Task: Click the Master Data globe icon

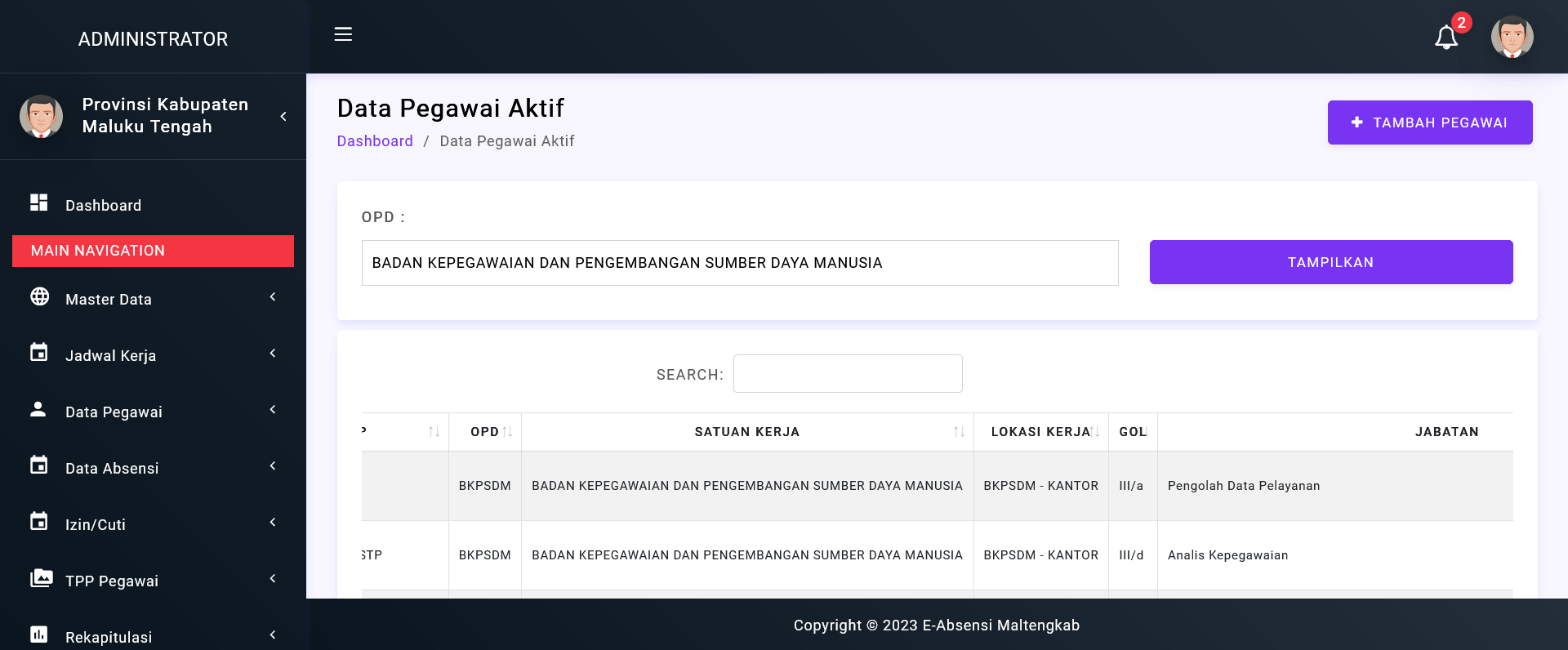Action: pyautogui.click(x=39, y=296)
